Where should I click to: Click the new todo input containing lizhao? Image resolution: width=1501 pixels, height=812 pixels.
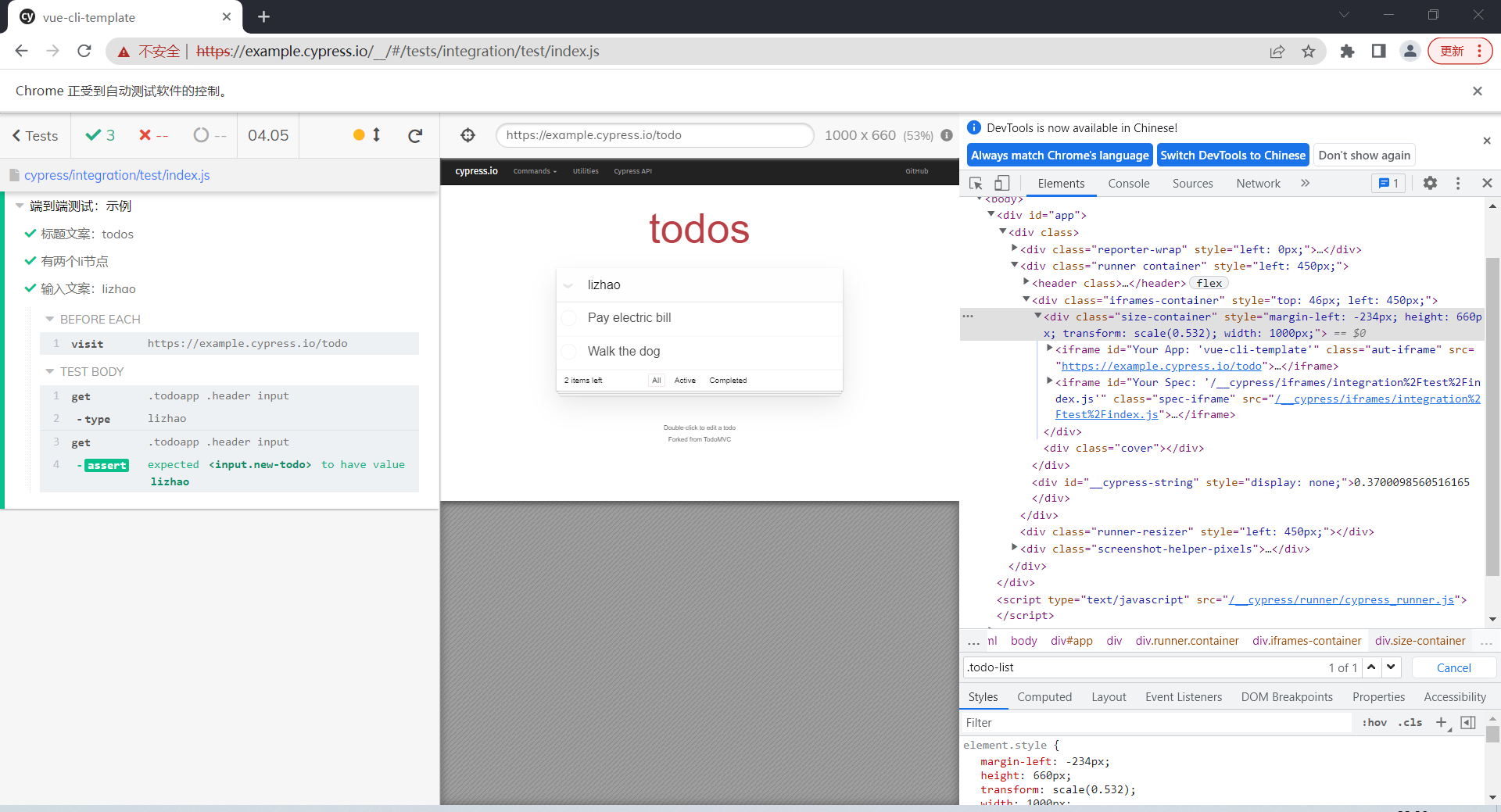point(700,284)
